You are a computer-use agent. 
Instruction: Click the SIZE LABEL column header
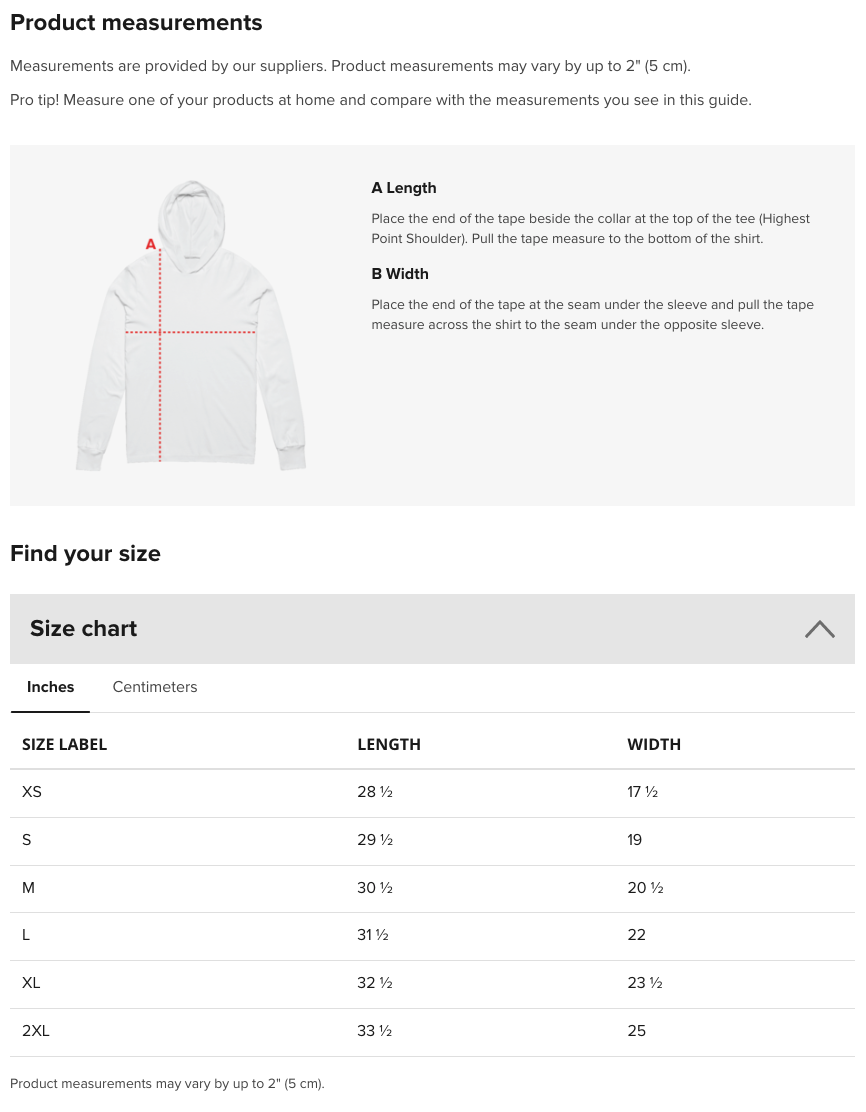click(x=65, y=744)
